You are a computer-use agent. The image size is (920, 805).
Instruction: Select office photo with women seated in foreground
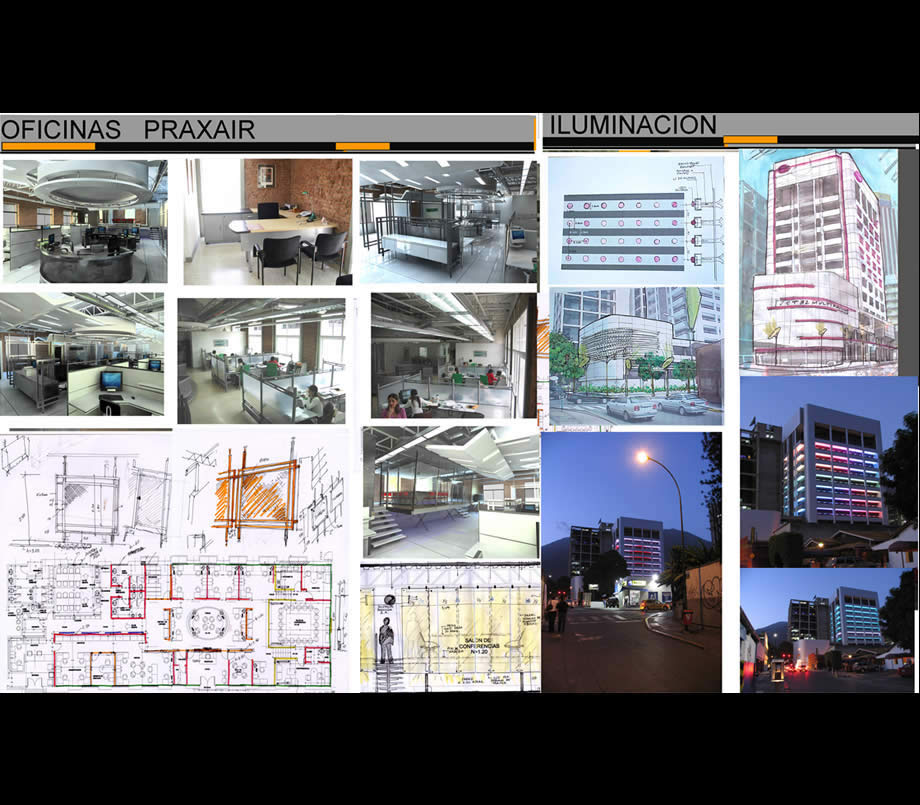(x=454, y=356)
